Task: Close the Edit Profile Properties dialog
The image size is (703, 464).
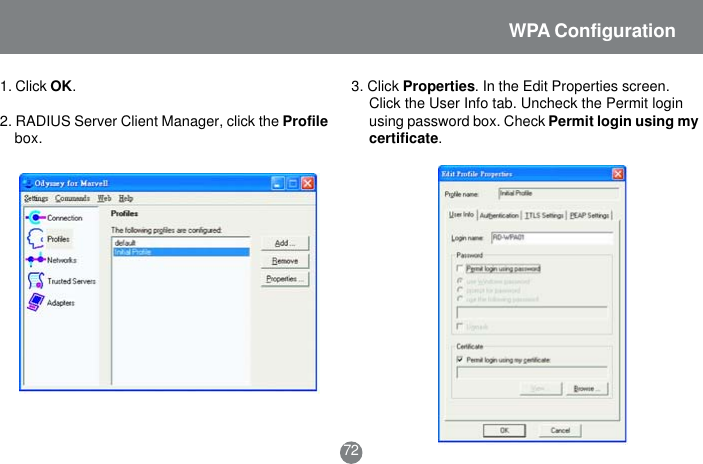Action: (x=618, y=173)
